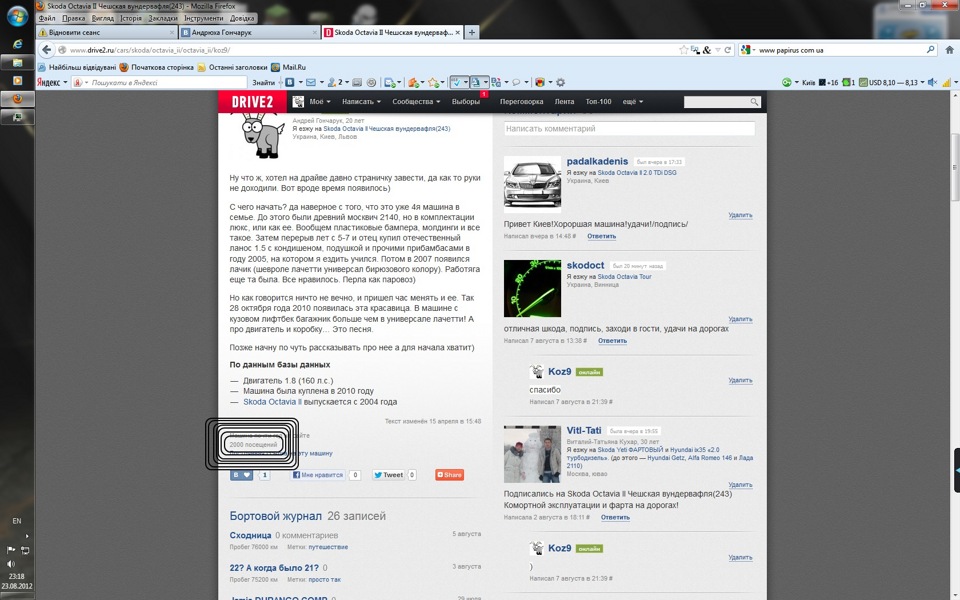The height and width of the screenshot is (600, 960).
Task: Open padalkadenis car thumbnail
Action: pos(532,184)
